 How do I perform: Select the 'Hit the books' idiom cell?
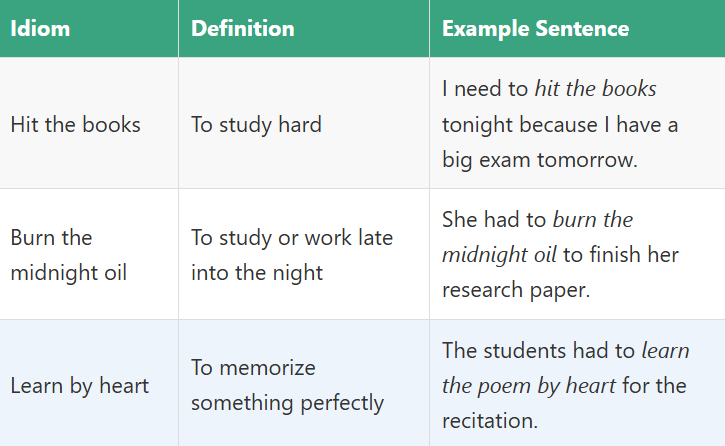click(x=75, y=124)
